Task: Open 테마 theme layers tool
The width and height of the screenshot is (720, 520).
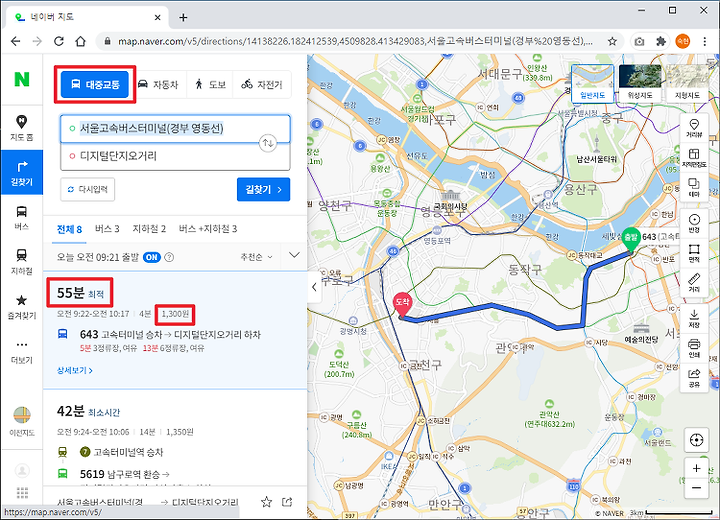Action: tap(694, 187)
